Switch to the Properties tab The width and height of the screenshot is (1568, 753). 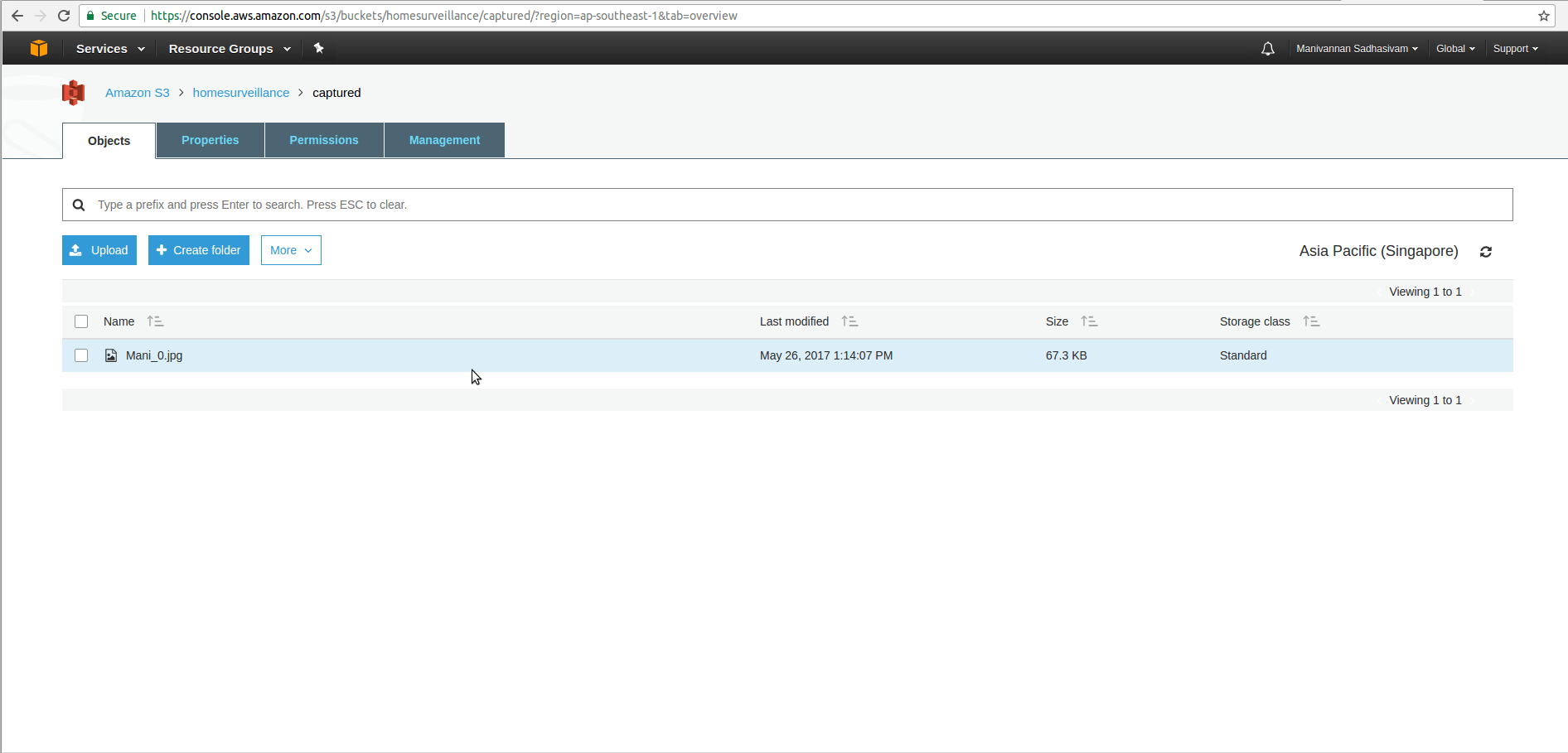point(210,140)
